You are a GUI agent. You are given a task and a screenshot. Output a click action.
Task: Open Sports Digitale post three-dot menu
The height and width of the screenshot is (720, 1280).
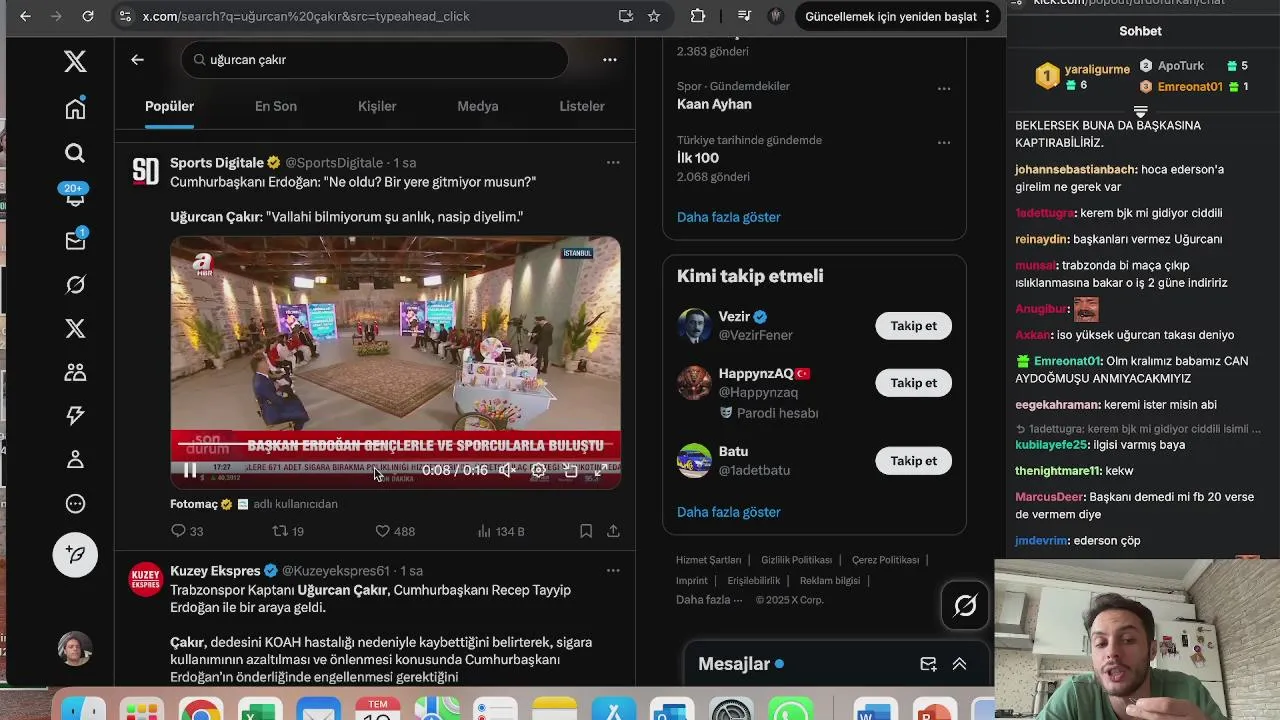click(613, 162)
